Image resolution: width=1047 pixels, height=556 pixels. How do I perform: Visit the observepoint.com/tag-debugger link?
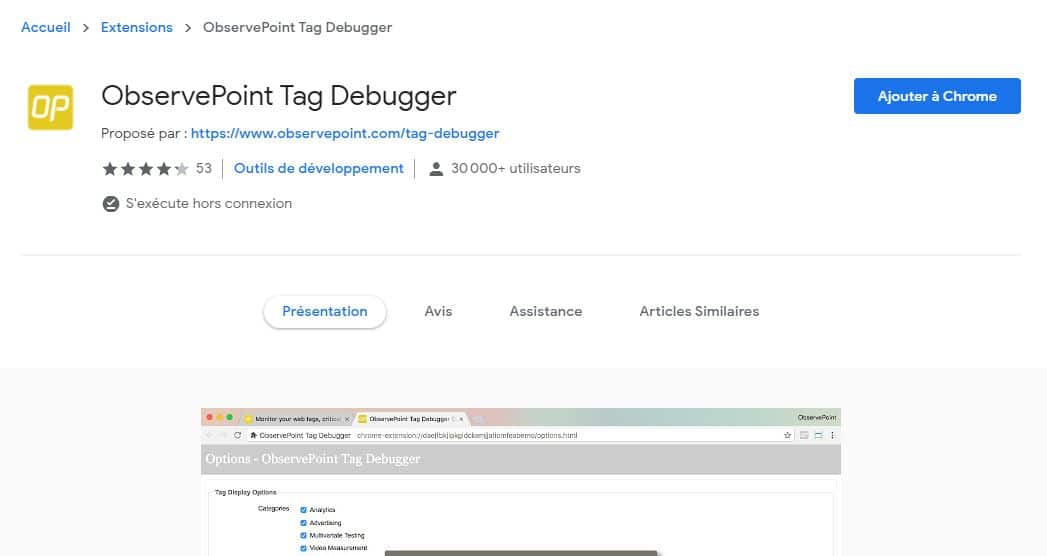click(345, 133)
